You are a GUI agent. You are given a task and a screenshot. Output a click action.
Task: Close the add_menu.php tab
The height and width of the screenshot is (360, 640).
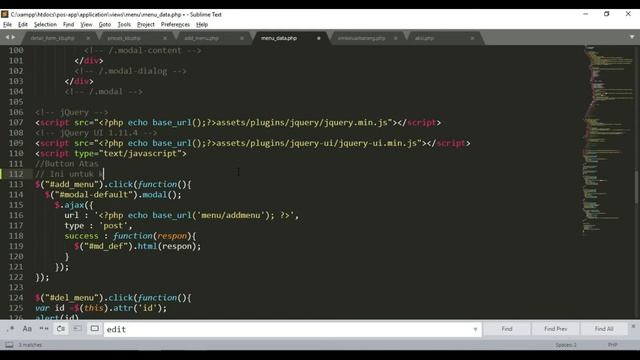(x=242, y=38)
